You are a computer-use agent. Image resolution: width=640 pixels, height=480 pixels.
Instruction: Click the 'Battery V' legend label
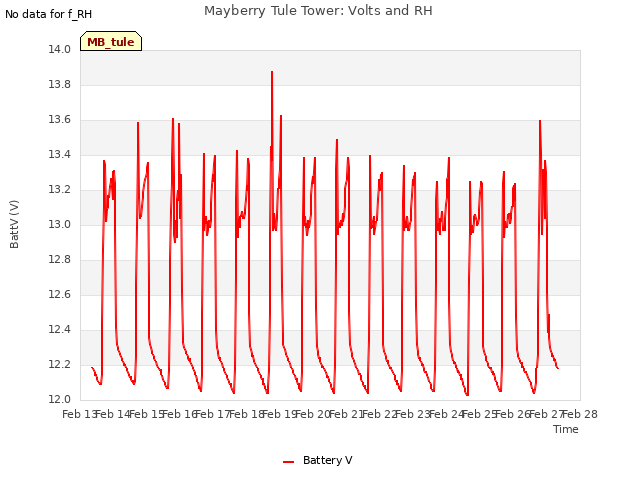pos(327,460)
